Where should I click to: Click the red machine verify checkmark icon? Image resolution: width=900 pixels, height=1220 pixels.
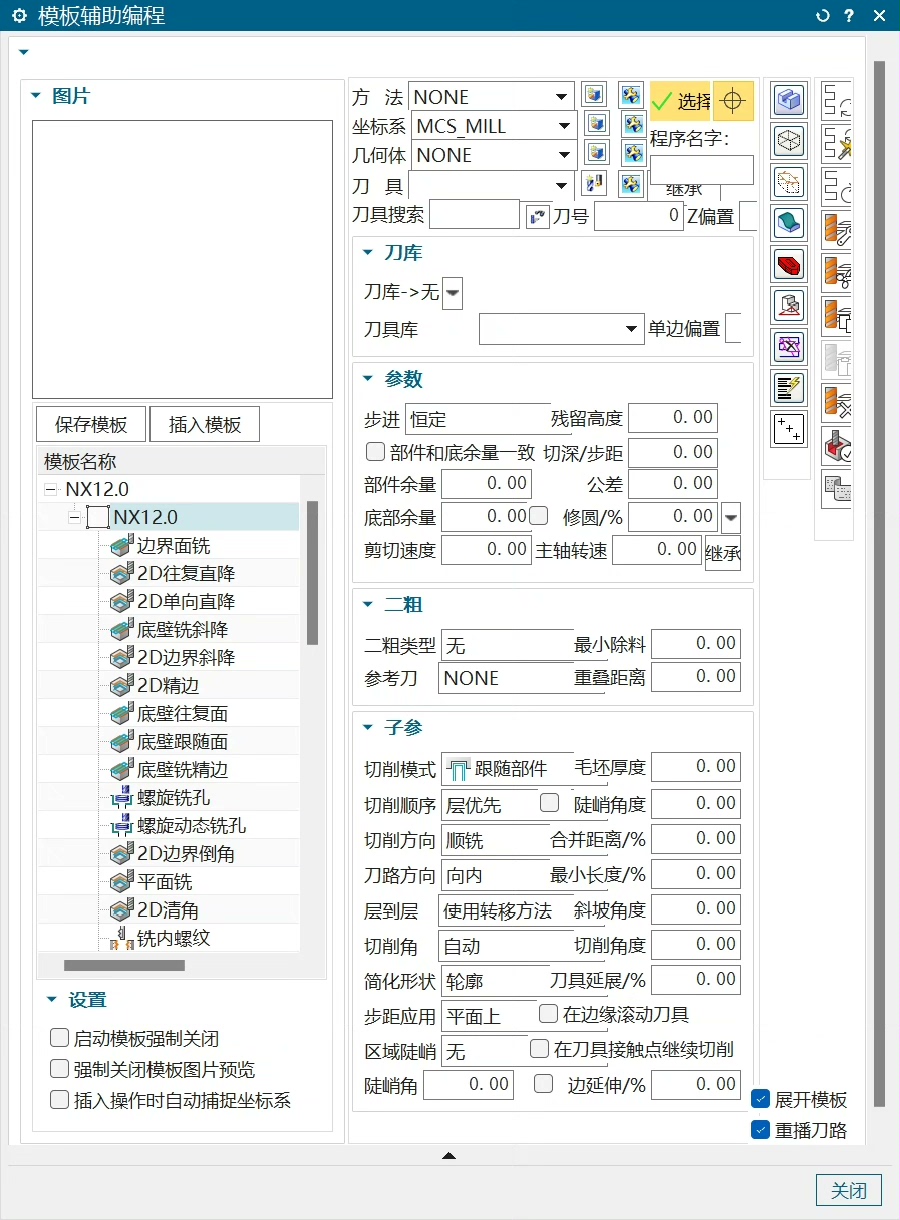(x=837, y=446)
